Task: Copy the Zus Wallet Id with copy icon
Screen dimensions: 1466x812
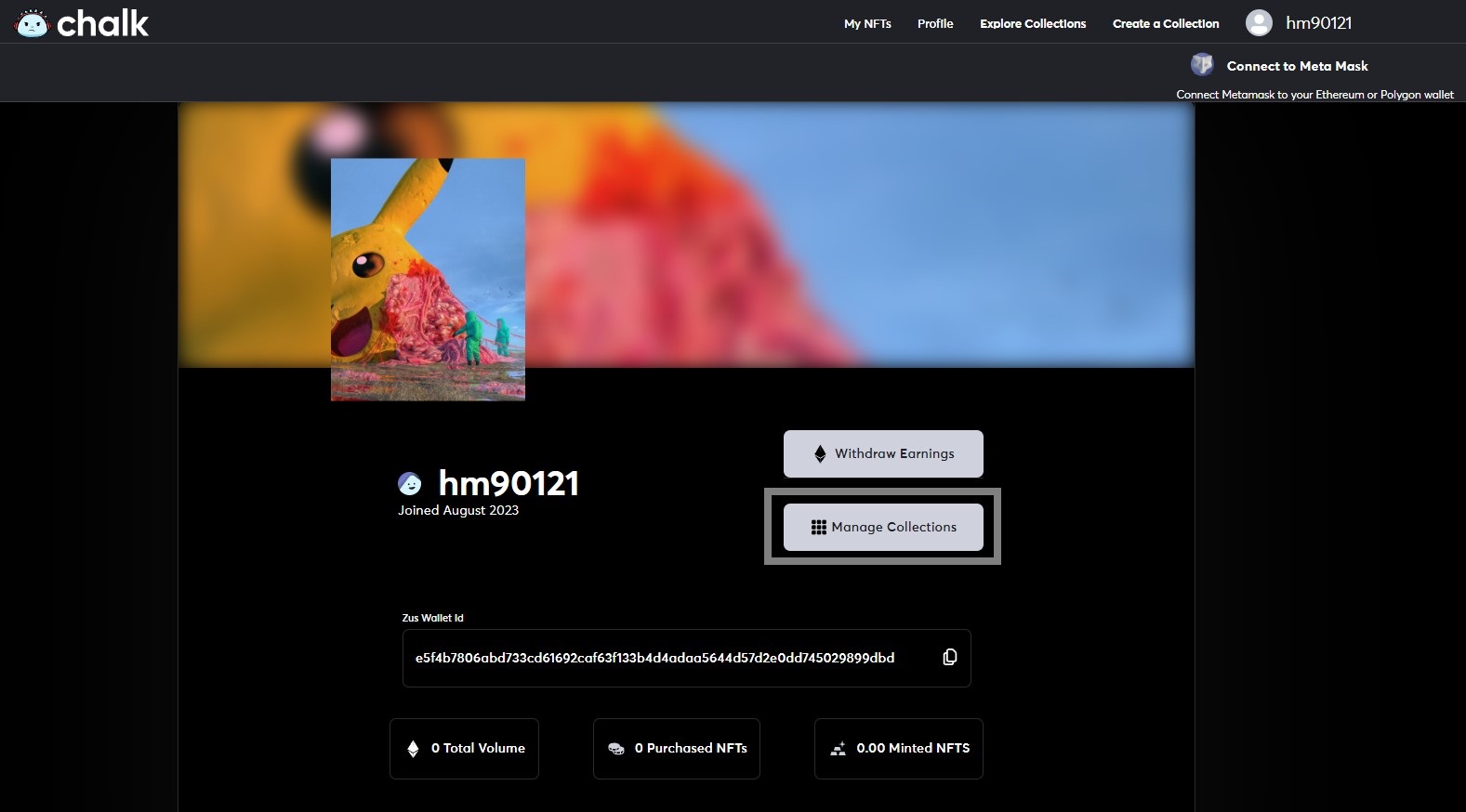Action: pyautogui.click(x=949, y=658)
